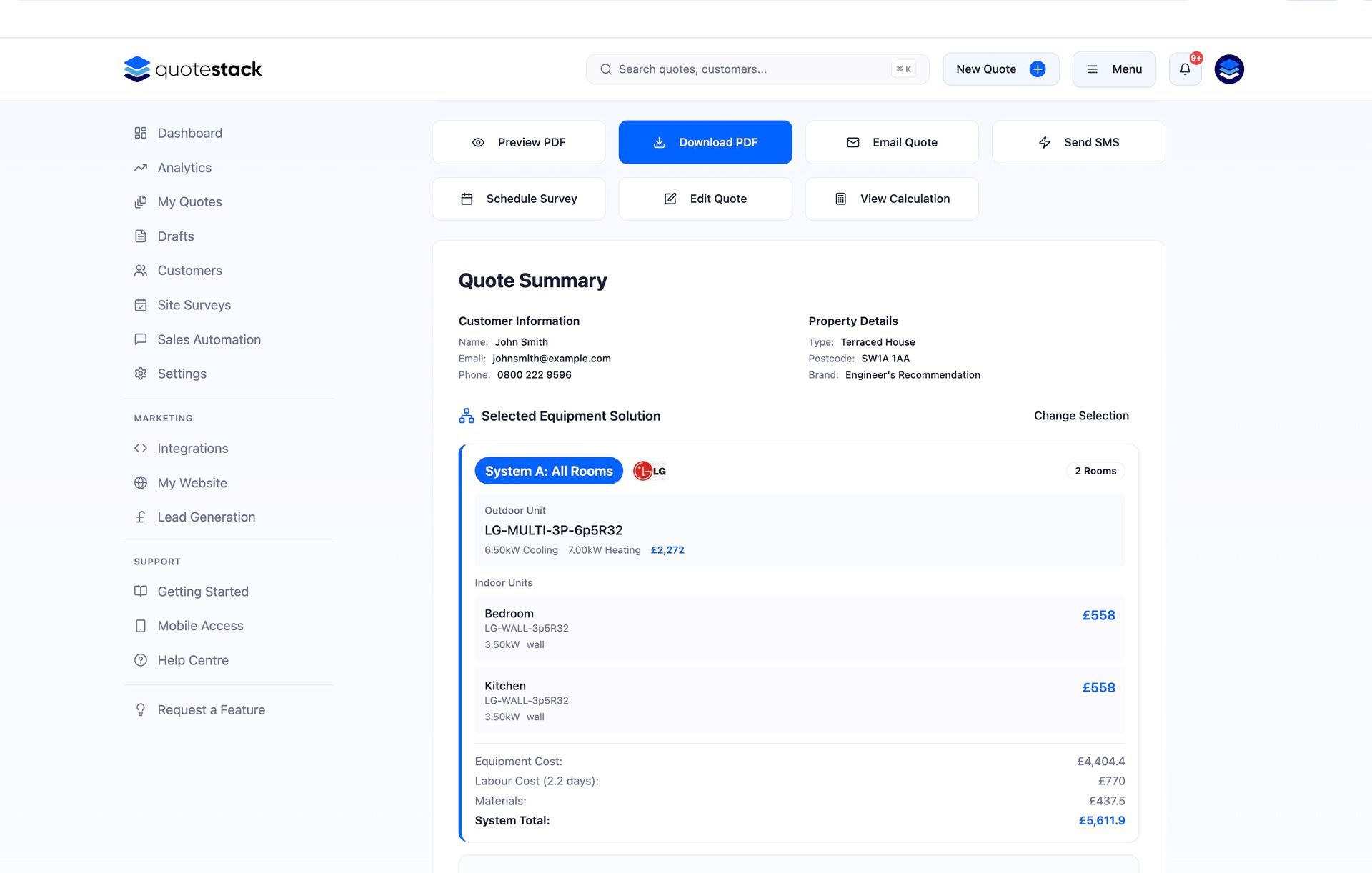Open the user avatar profile icon
The height and width of the screenshot is (873, 1372).
point(1229,69)
